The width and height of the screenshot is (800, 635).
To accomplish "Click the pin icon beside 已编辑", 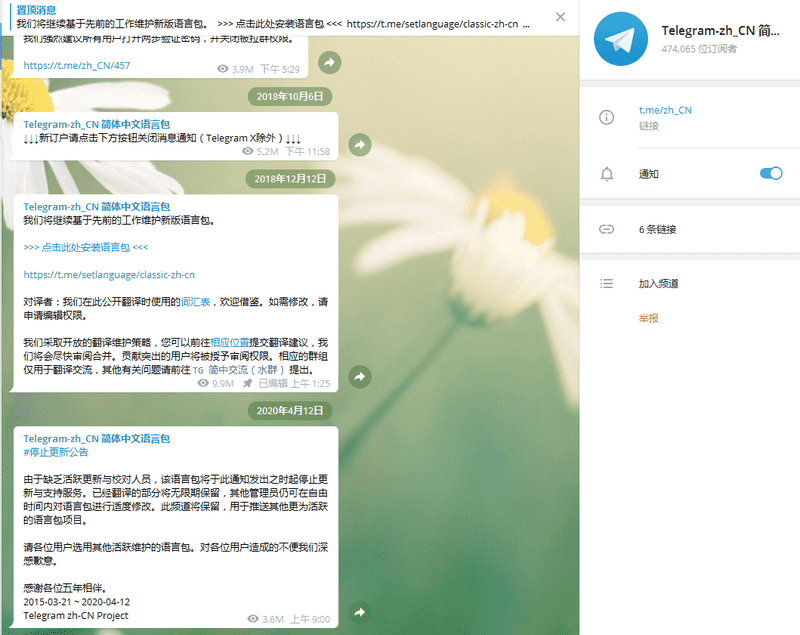I will click(x=247, y=383).
